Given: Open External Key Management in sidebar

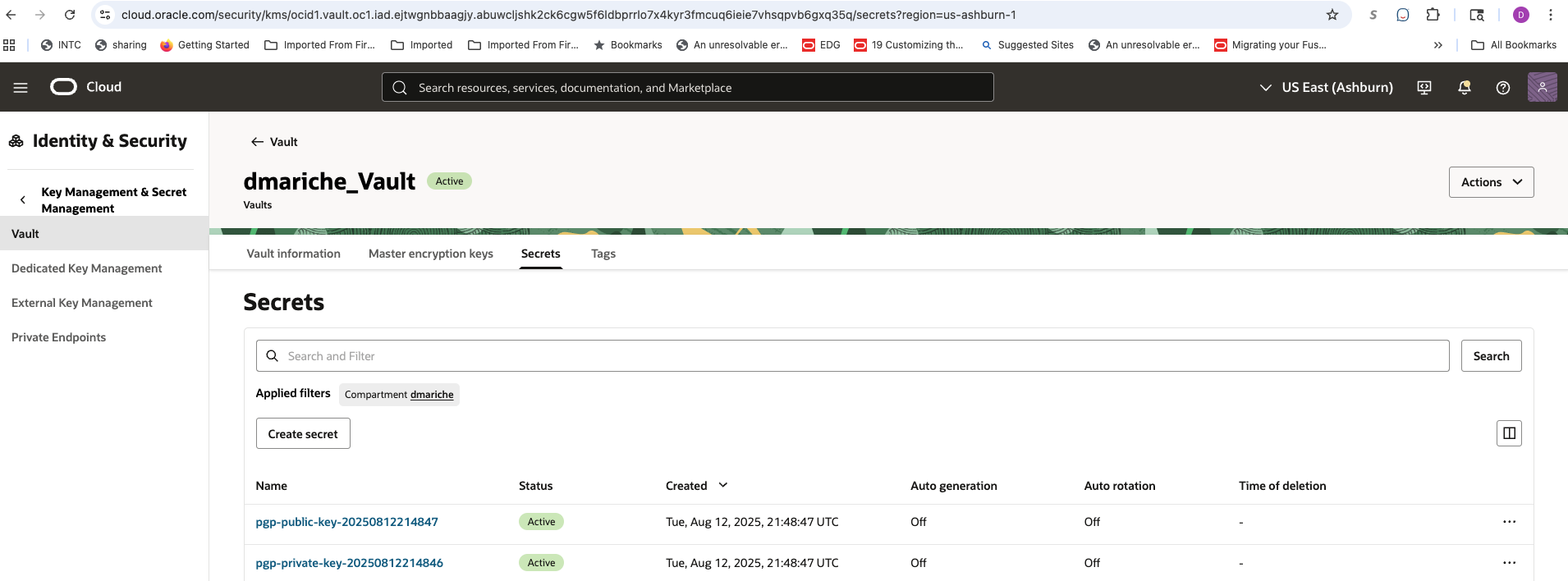Looking at the screenshot, I should (x=82, y=303).
